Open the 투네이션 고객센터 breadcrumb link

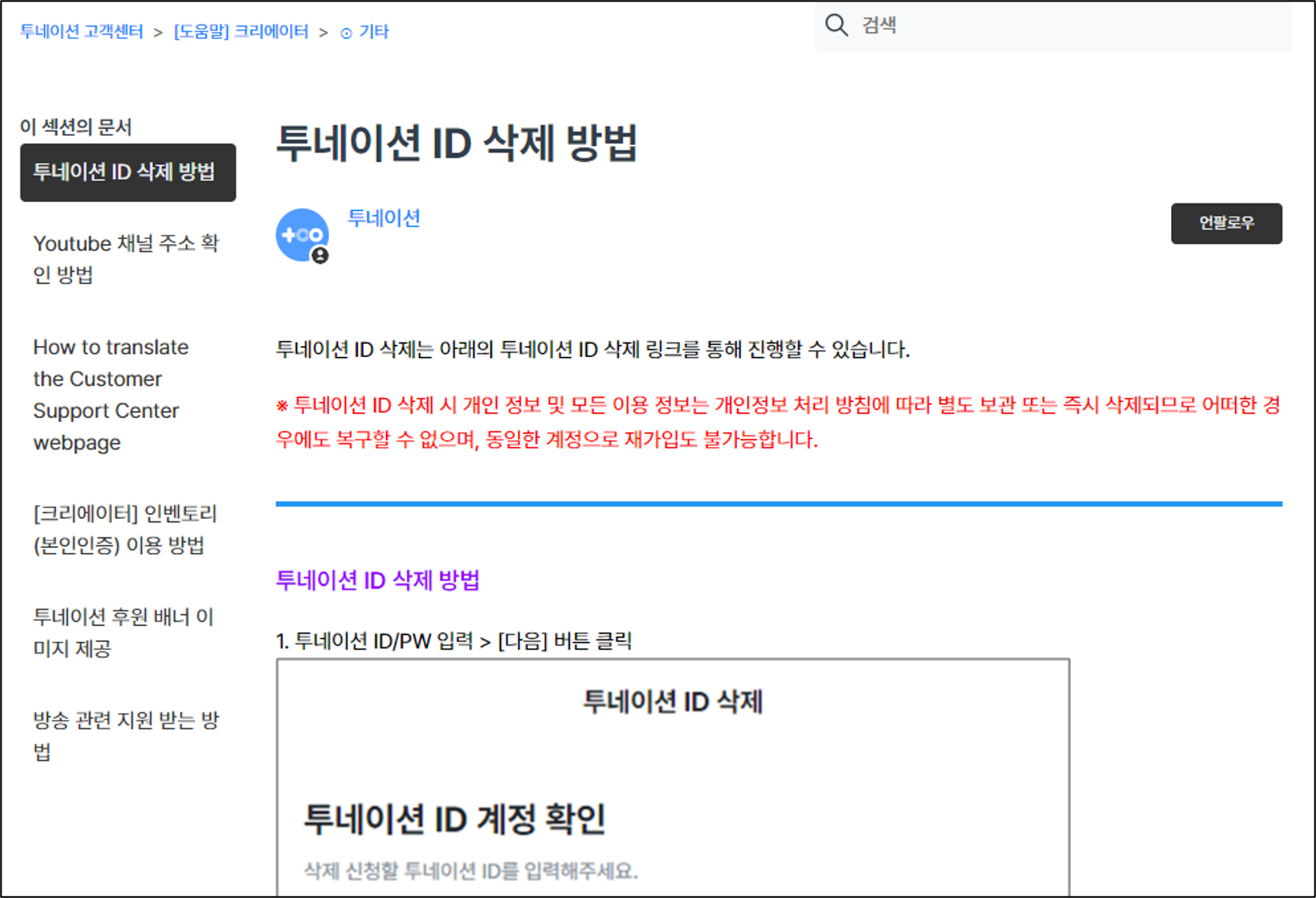[81, 31]
